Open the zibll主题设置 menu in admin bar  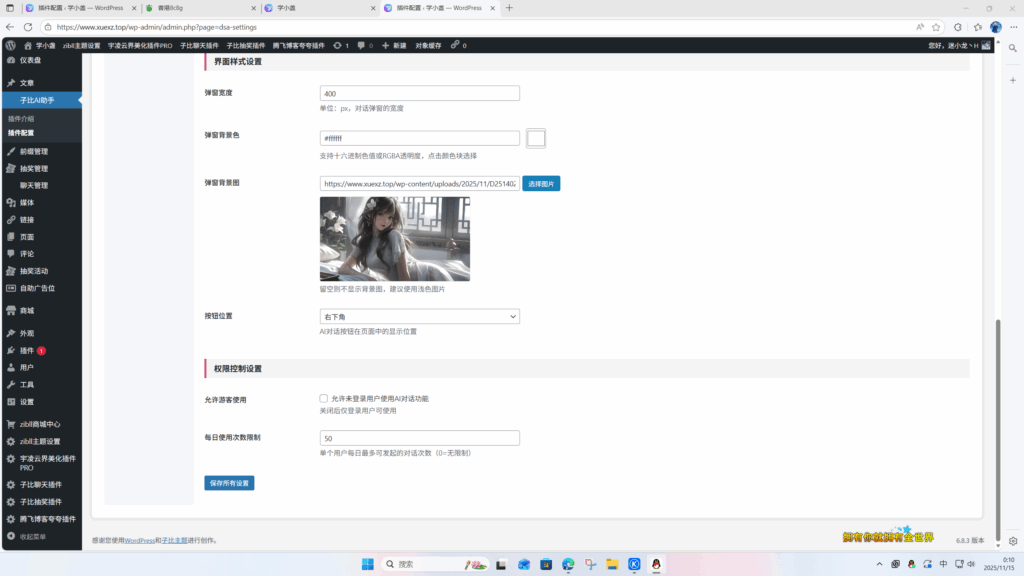(84, 45)
